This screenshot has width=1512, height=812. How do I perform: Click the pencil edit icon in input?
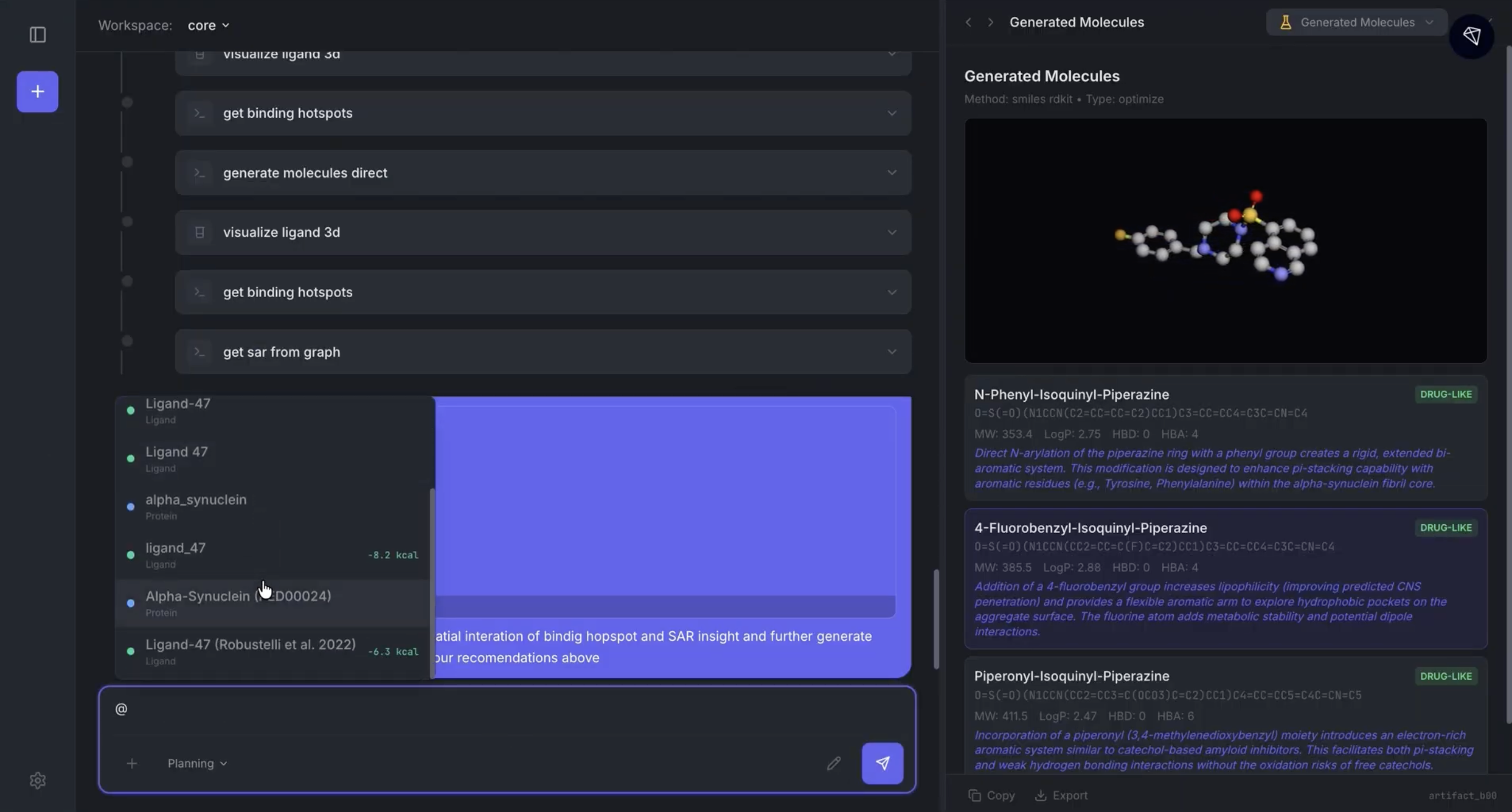(x=834, y=763)
